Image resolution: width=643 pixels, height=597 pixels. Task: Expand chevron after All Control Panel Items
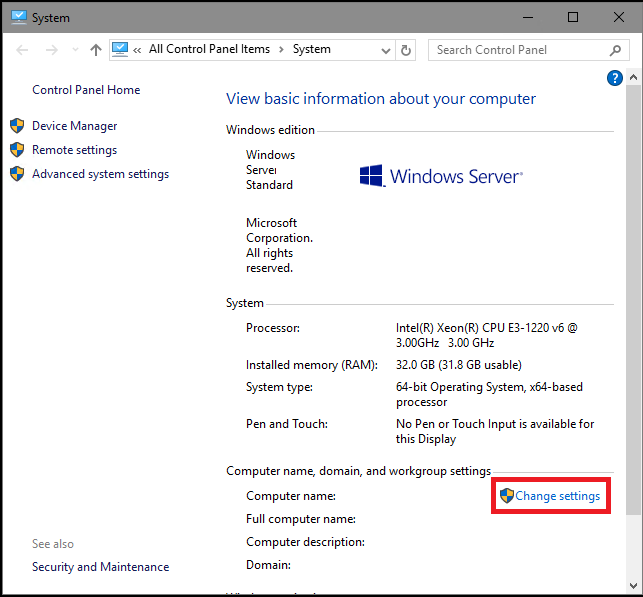tap(281, 50)
